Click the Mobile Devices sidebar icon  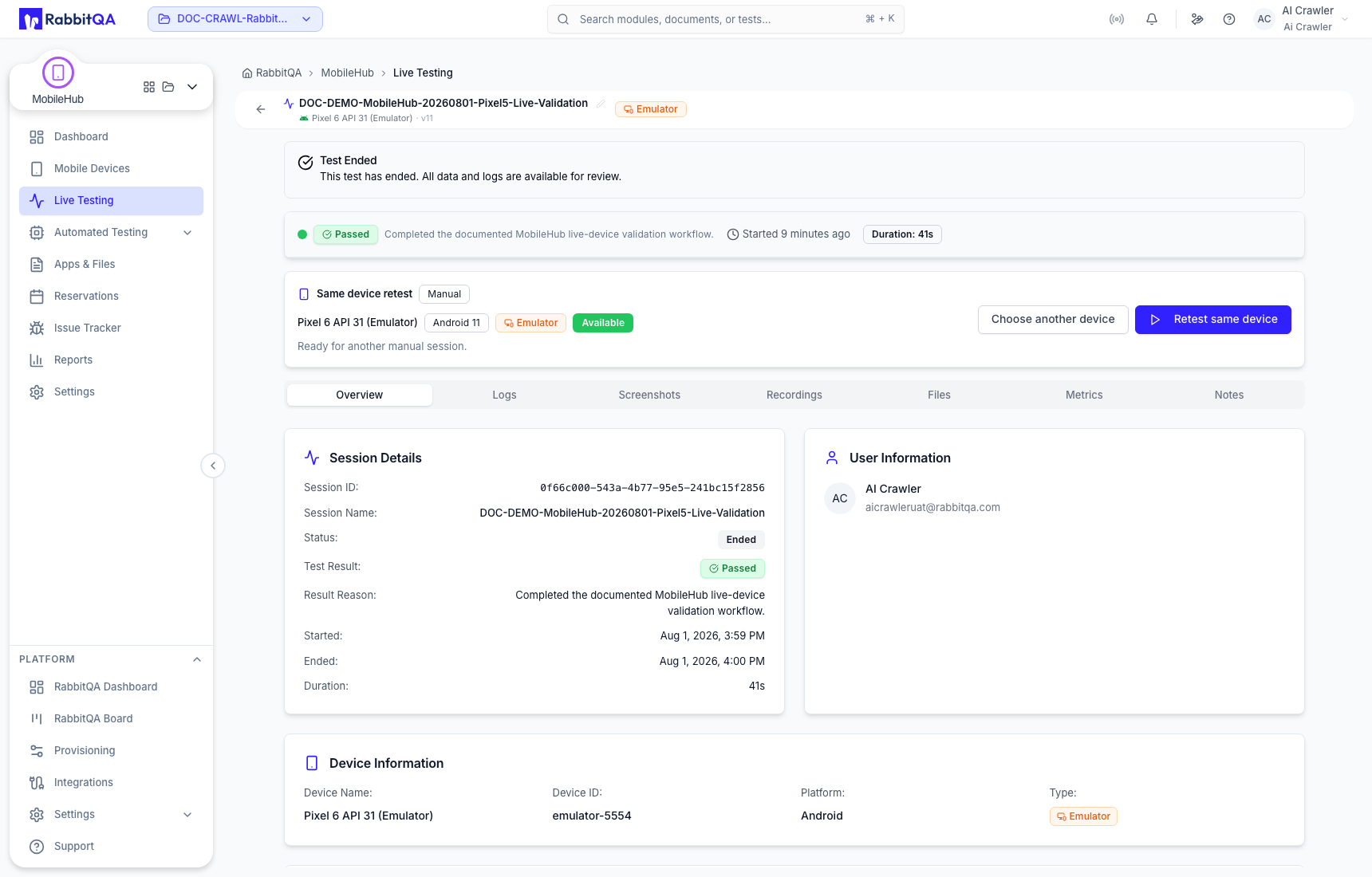tap(37, 169)
